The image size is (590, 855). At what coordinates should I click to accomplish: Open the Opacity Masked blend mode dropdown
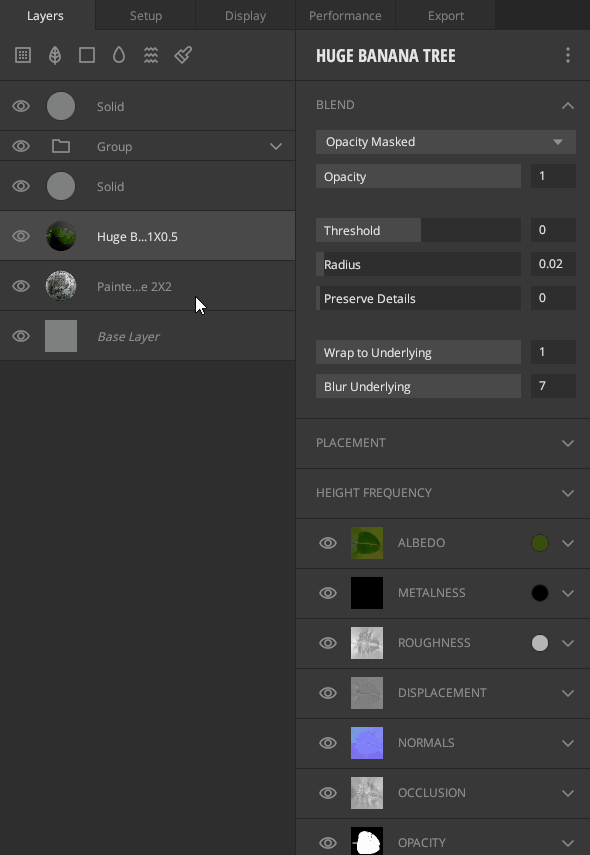click(445, 142)
